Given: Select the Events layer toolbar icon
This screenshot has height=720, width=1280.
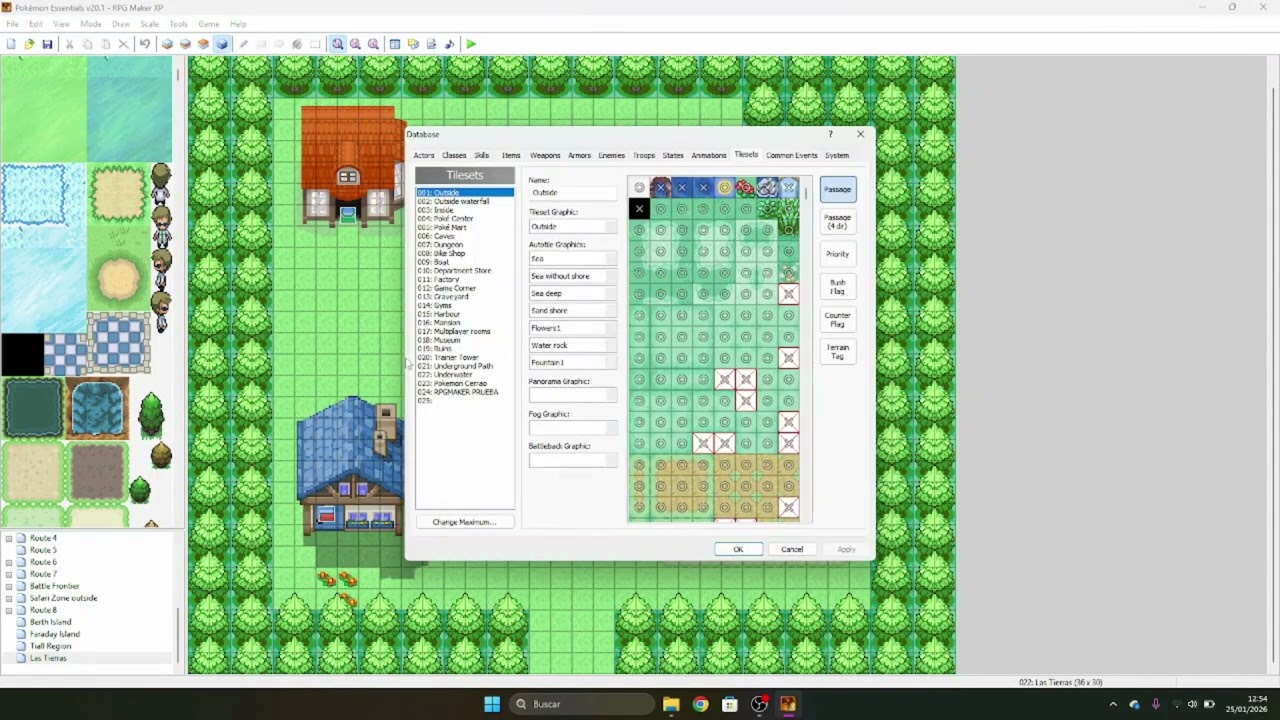Looking at the screenshot, I should click(x=222, y=44).
